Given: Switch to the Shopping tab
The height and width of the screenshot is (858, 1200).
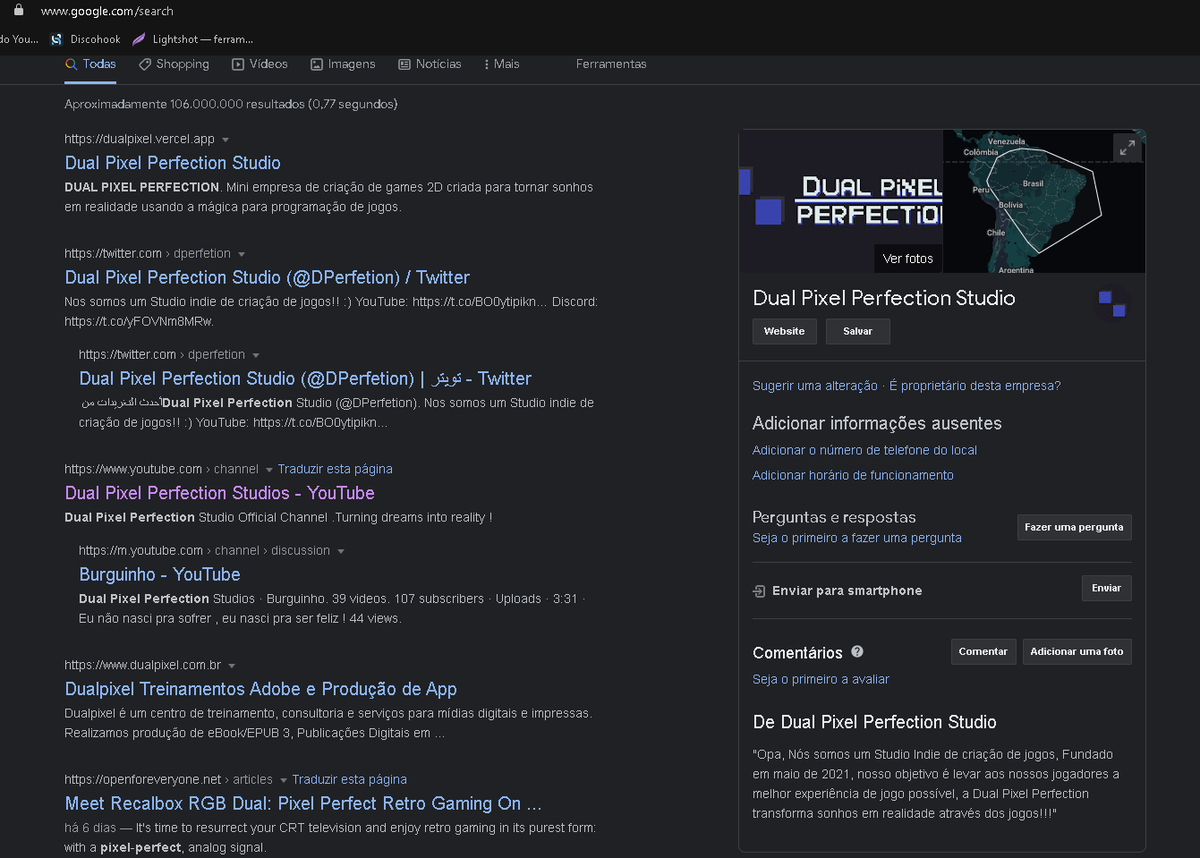Looking at the screenshot, I should point(174,64).
